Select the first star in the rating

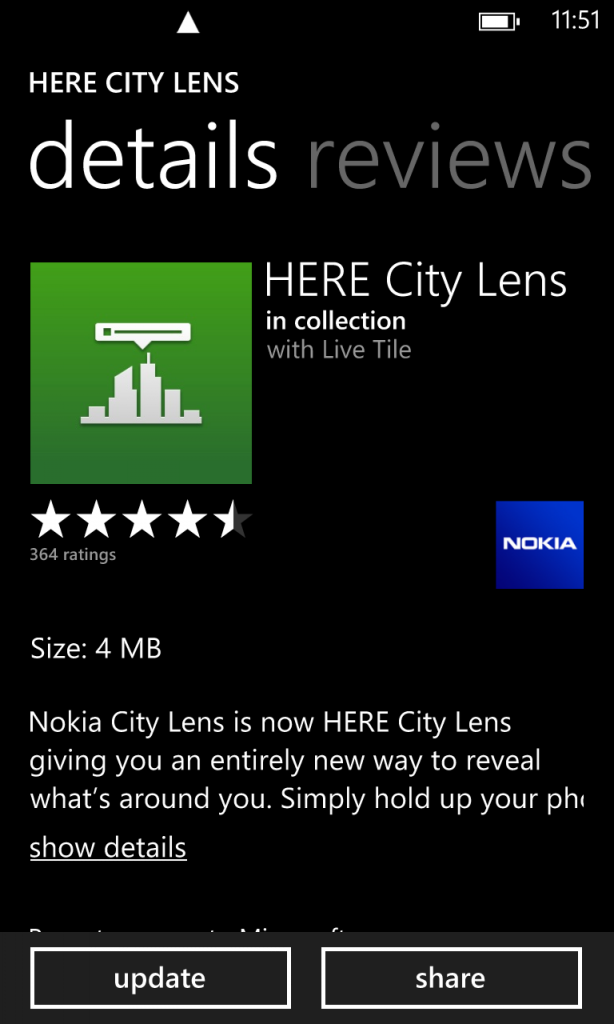pos(51,522)
